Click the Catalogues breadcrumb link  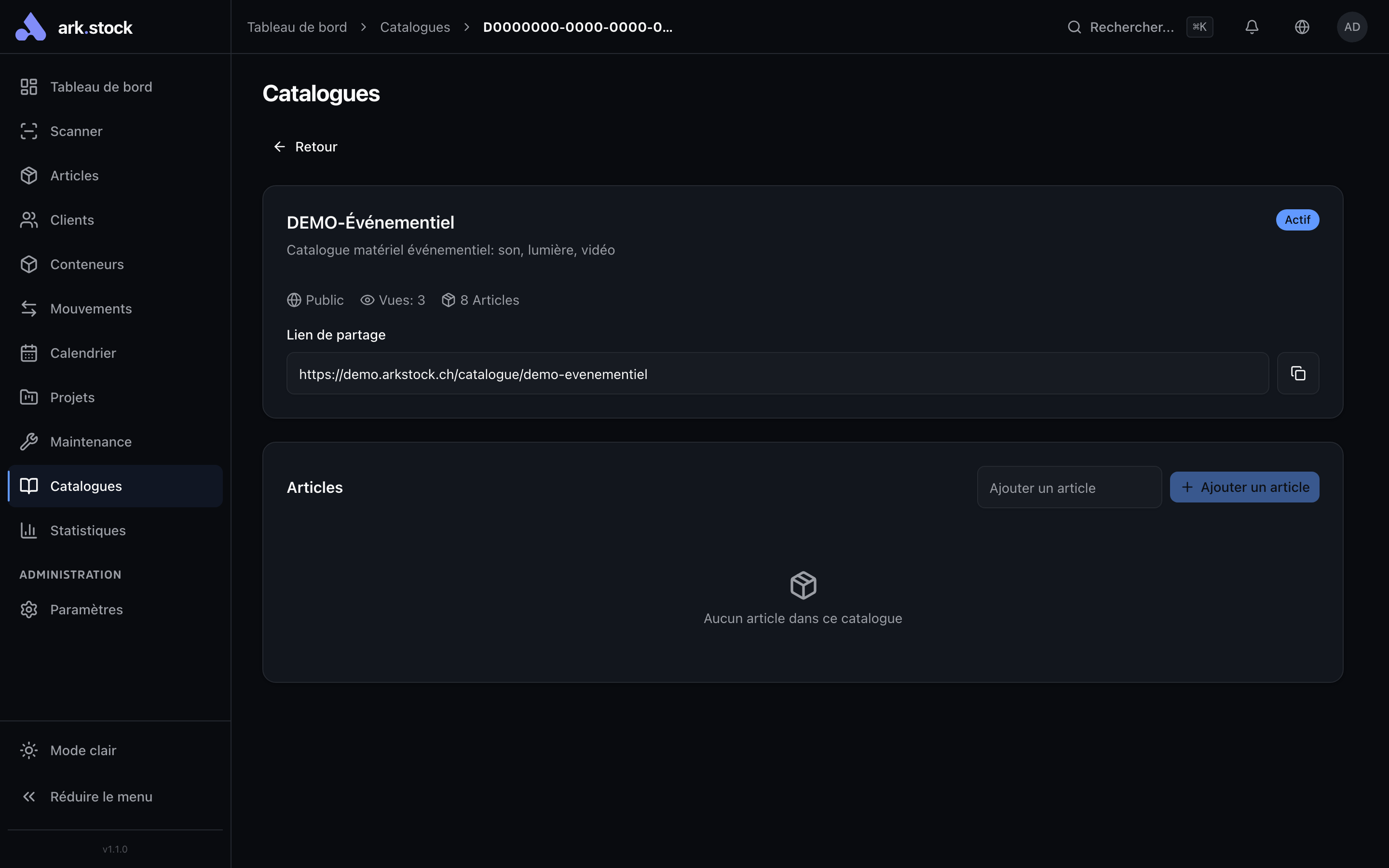click(415, 27)
